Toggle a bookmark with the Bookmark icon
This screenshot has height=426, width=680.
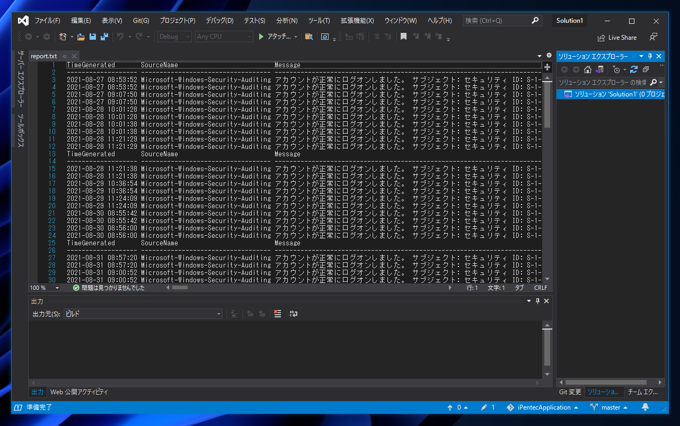(x=403, y=37)
